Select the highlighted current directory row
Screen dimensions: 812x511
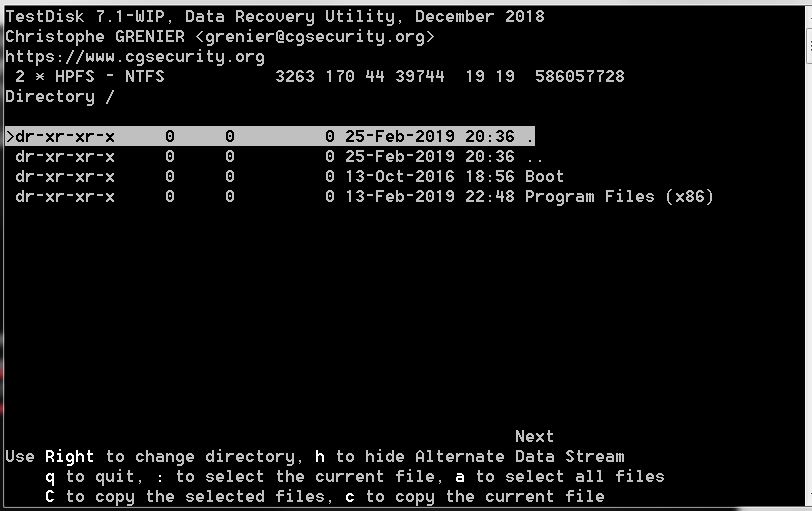270,136
